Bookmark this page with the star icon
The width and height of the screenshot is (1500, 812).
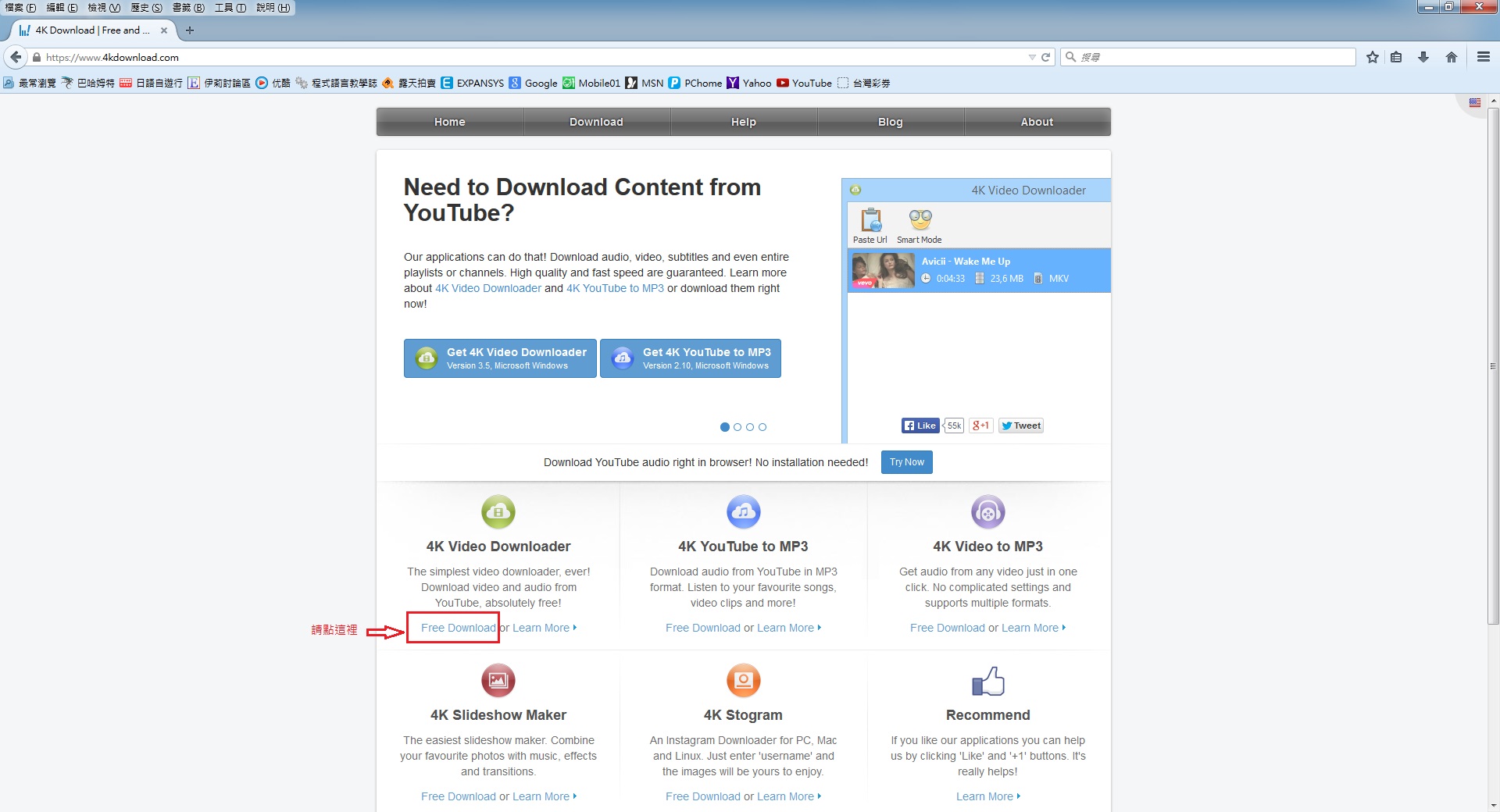pos(1373,57)
